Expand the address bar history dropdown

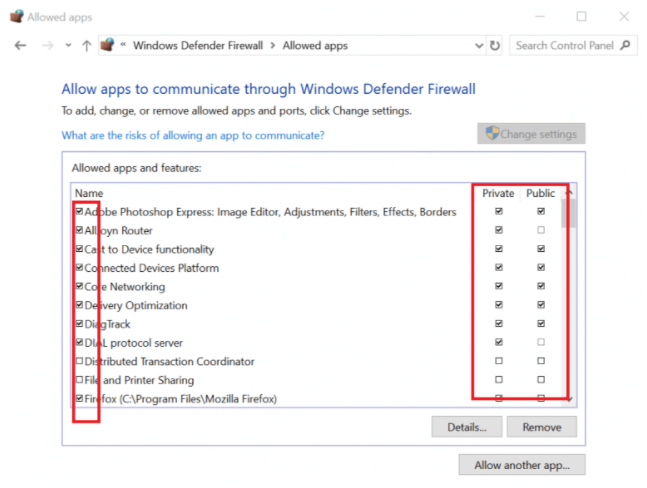tap(479, 45)
